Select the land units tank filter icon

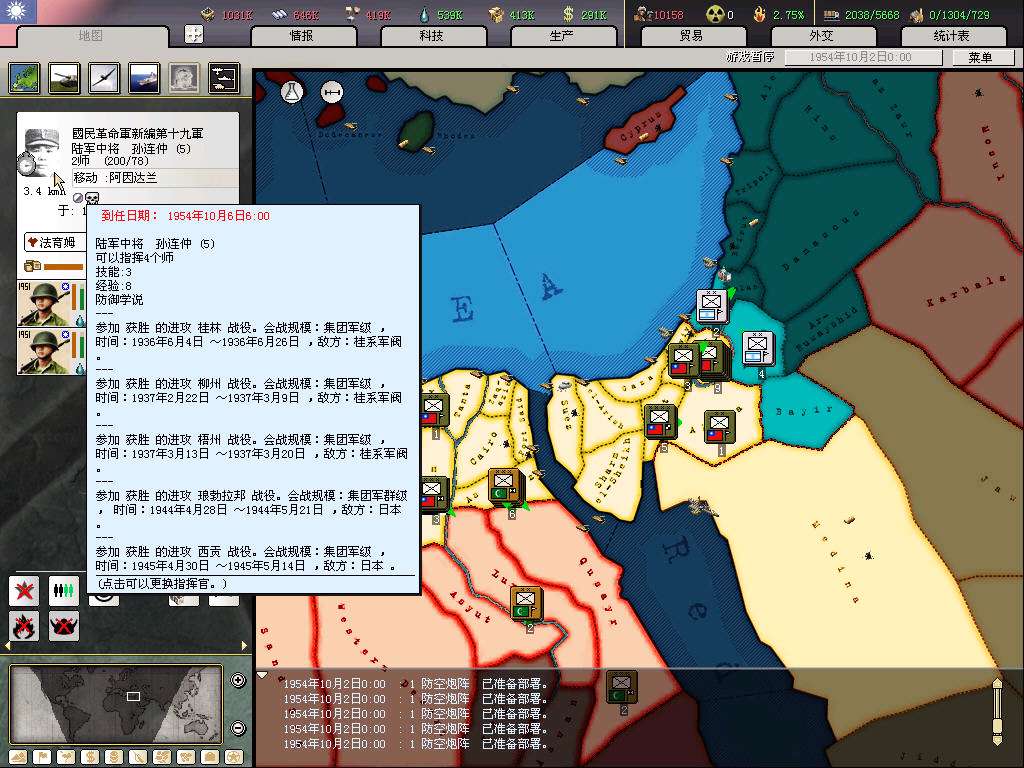click(x=65, y=77)
